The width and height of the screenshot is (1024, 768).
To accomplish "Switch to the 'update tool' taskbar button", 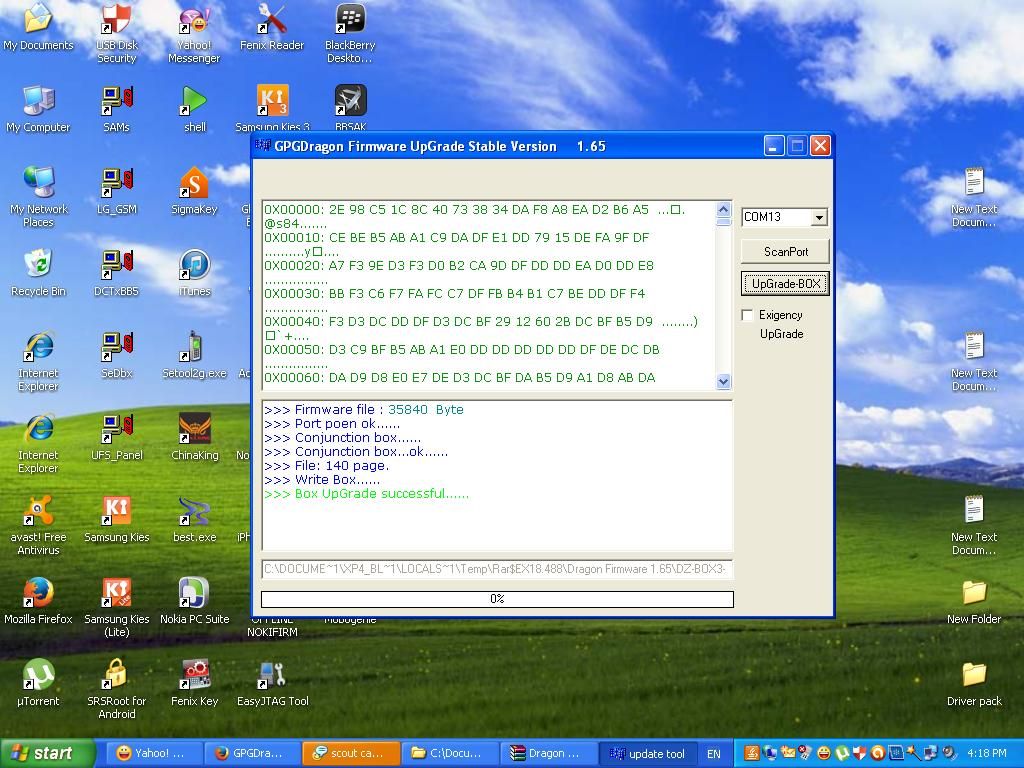I will click(x=647, y=754).
